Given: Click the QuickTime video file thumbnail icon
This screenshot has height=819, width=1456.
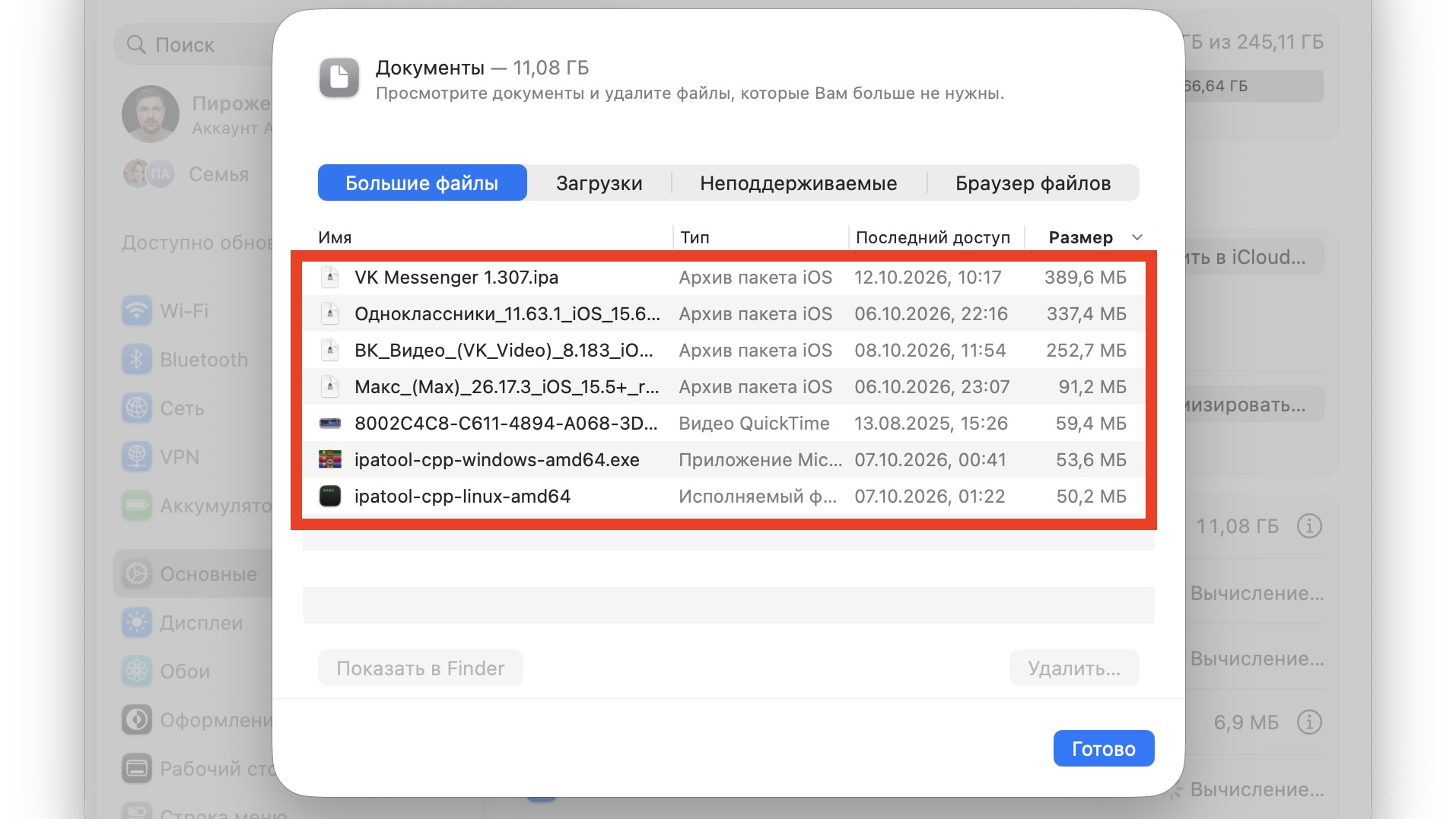Looking at the screenshot, I should pyautogui.click(x=329, y=424).
